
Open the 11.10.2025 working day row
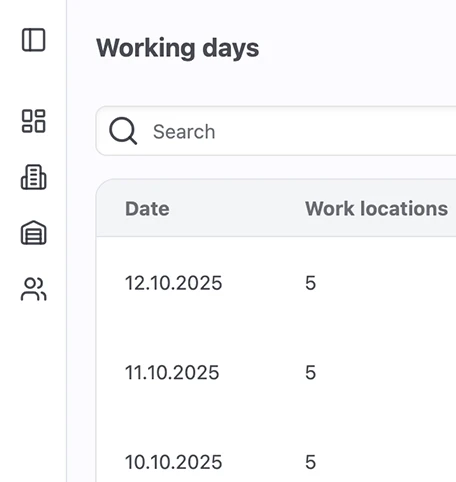pyautogui.click(x=276, y=372)
